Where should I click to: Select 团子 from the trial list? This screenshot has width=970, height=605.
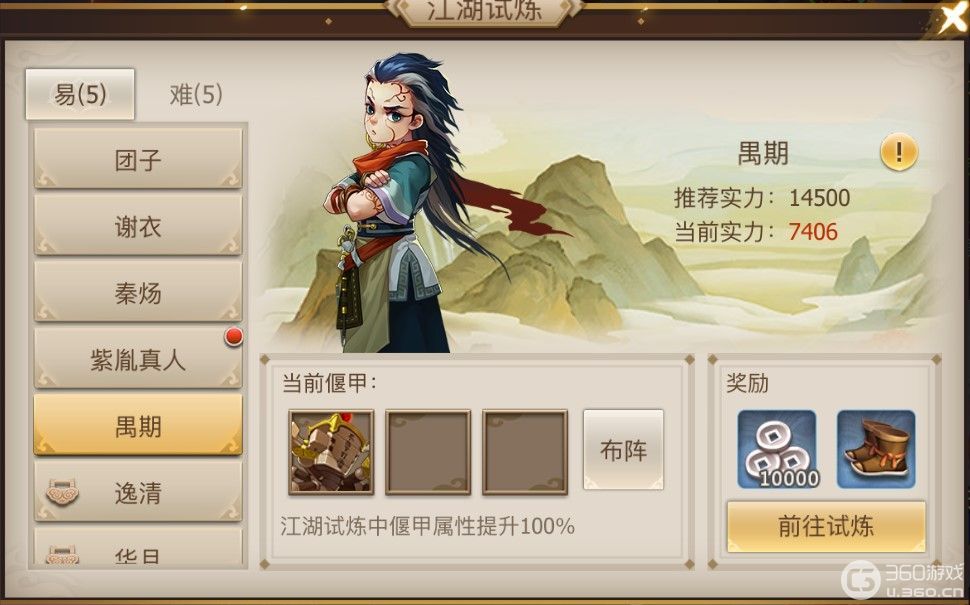[138, 159]
